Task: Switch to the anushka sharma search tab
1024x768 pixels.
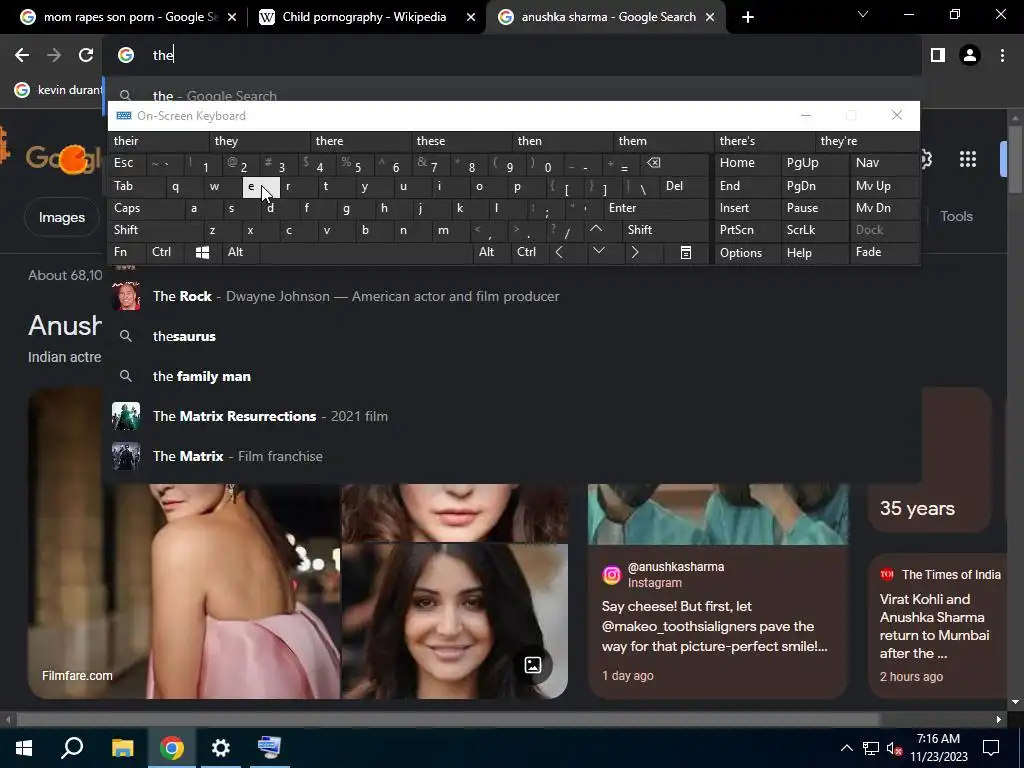Action: [605, 17]
